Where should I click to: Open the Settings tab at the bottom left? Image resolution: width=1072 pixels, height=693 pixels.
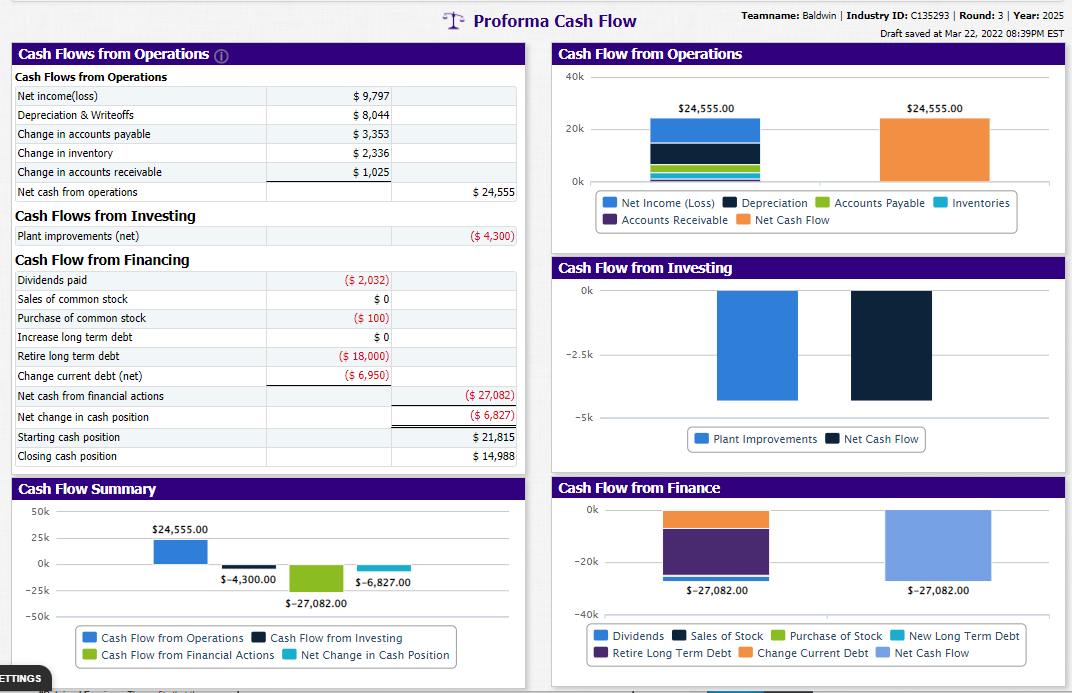click(24, 679)
